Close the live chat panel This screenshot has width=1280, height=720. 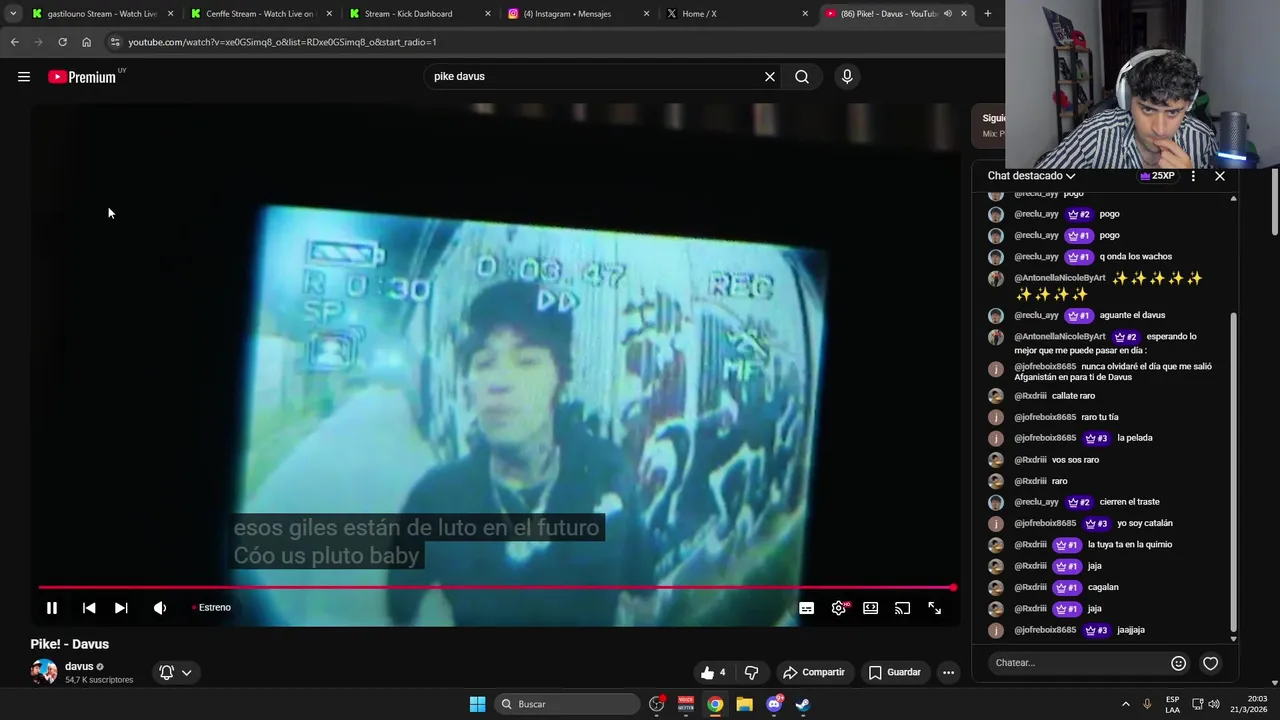1220,176
